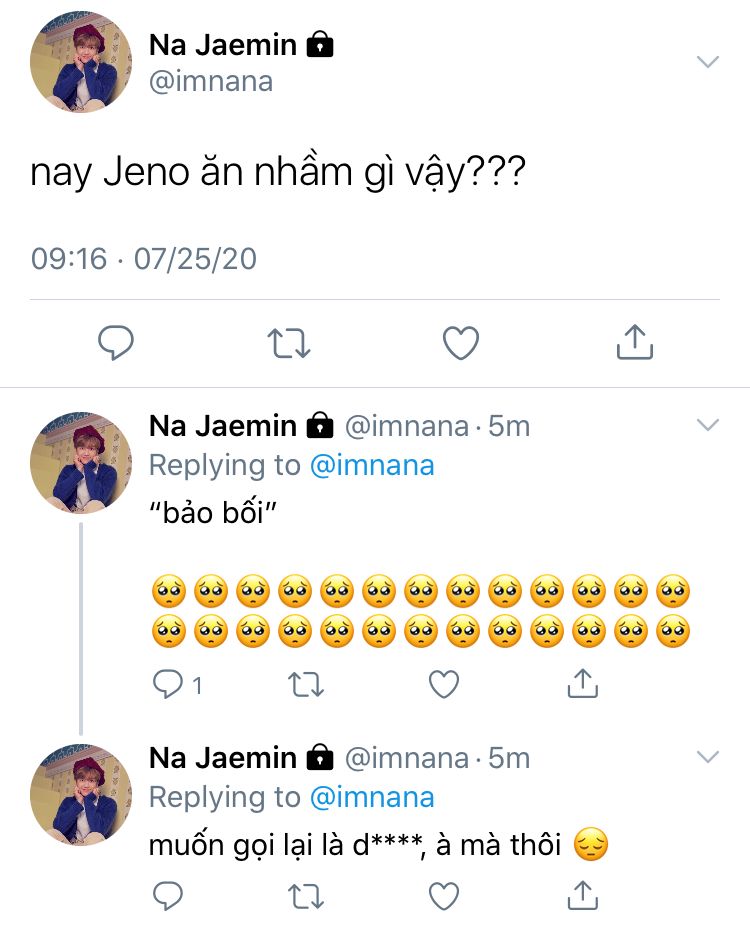The width and height of the screenshot is (750, 925).
Task: Open @imnana link in the last reply
Action: pyautogui.click(x=372, y=797)
